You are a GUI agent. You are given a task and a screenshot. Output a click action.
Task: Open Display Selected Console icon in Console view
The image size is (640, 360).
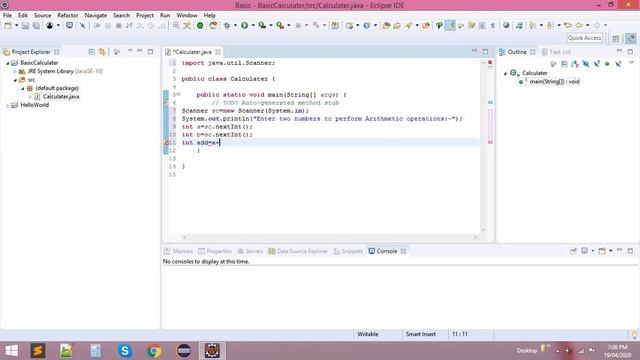pos(584,251)
